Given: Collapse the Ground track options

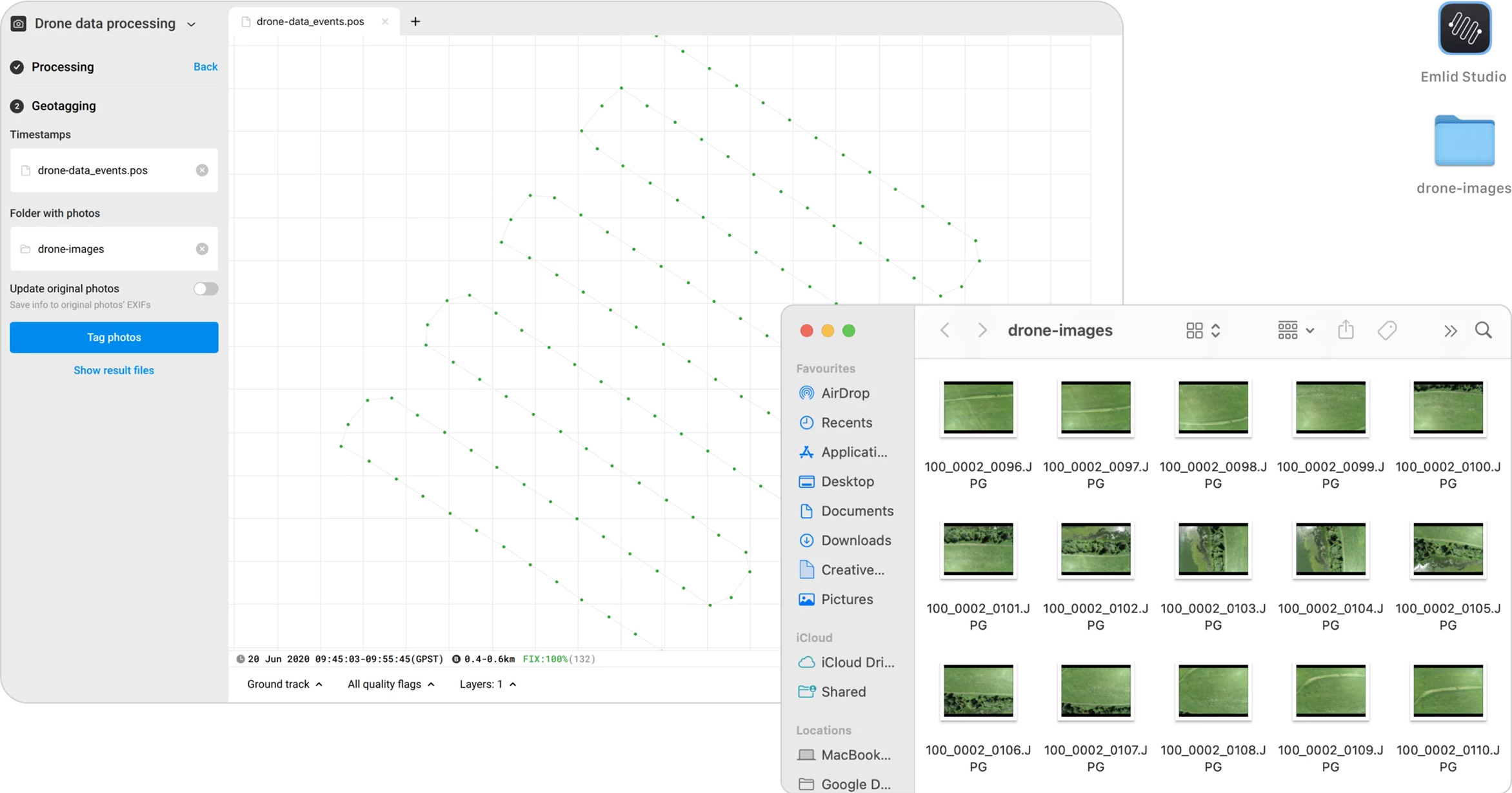Looking at the screenshot, I should coord(284,684).
